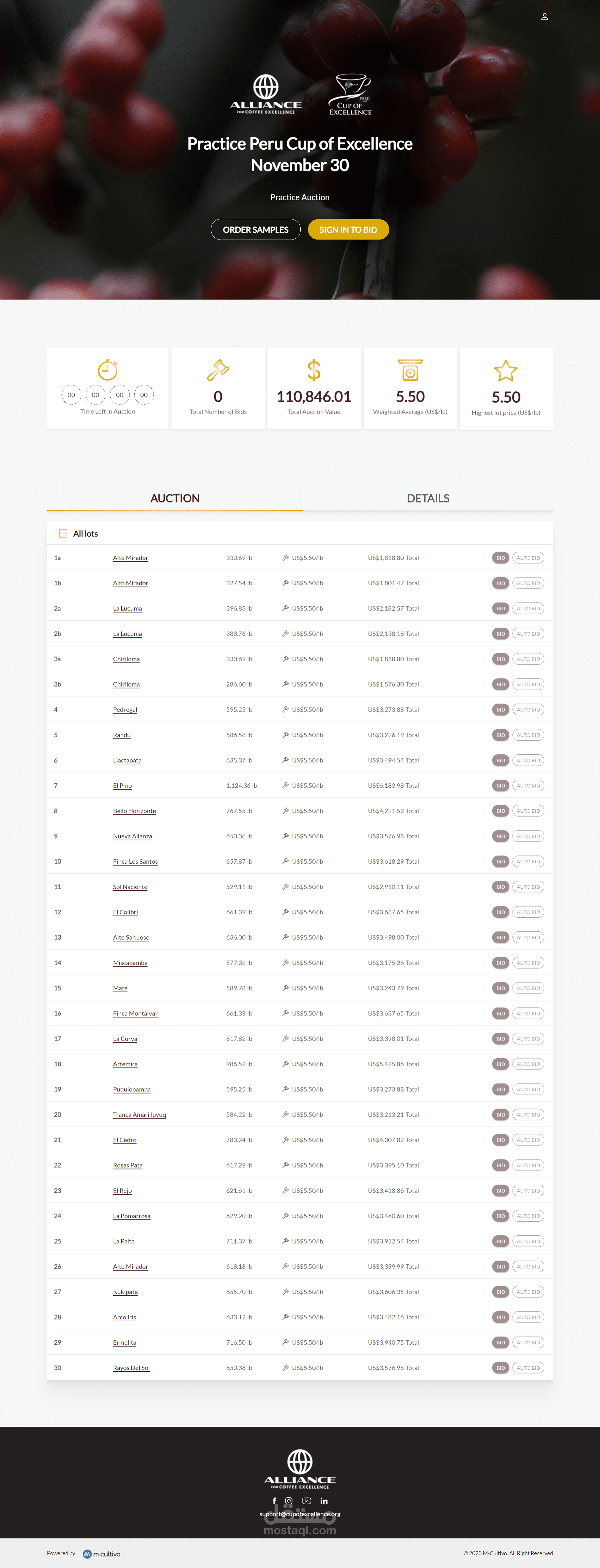Screen dimensions: 600x1568
Task: Switch to the DETAILS tab
Action: pos(427,498)
